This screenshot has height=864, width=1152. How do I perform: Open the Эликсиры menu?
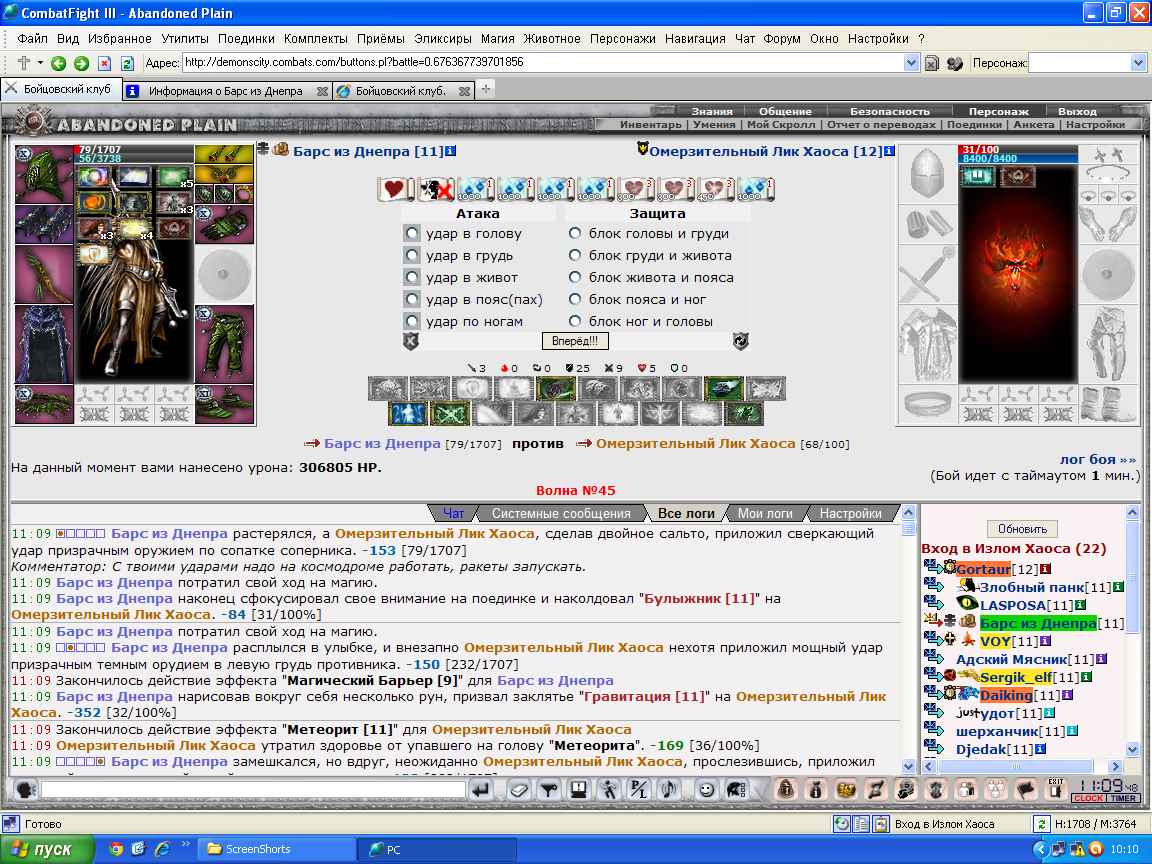tap(442, 39)
